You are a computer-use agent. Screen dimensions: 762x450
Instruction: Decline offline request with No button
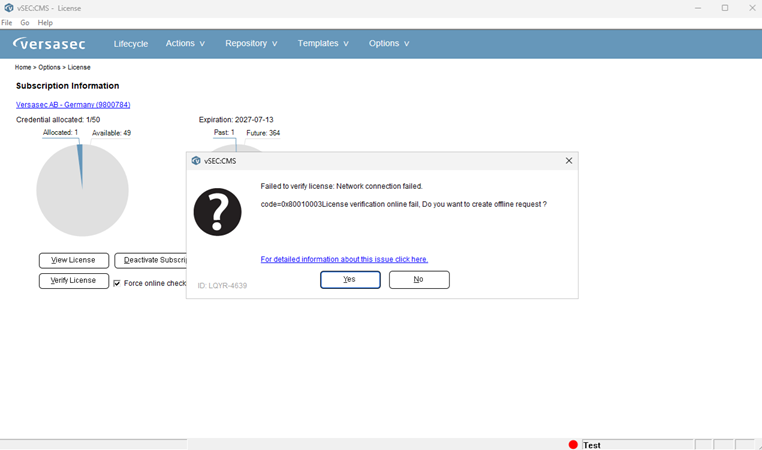coord(419,279)
